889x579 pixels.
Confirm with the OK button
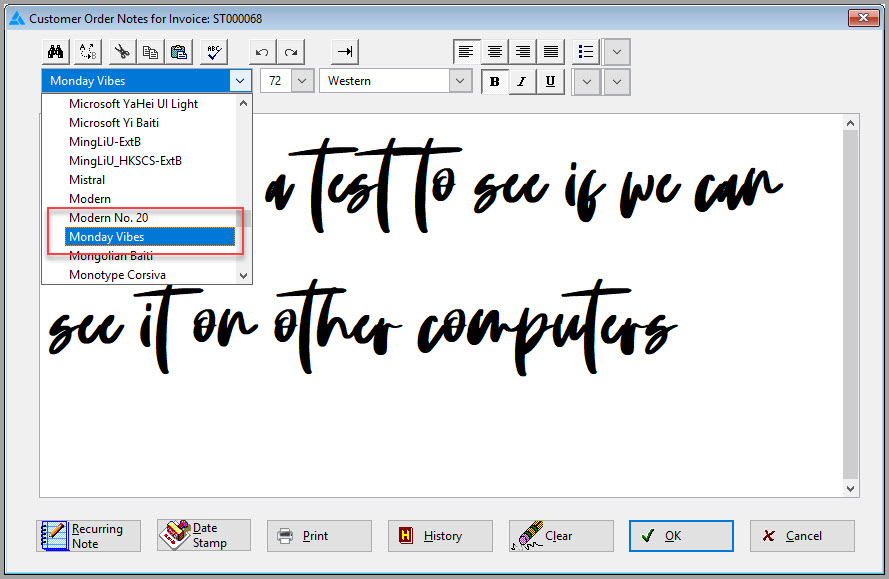[681, 536]
